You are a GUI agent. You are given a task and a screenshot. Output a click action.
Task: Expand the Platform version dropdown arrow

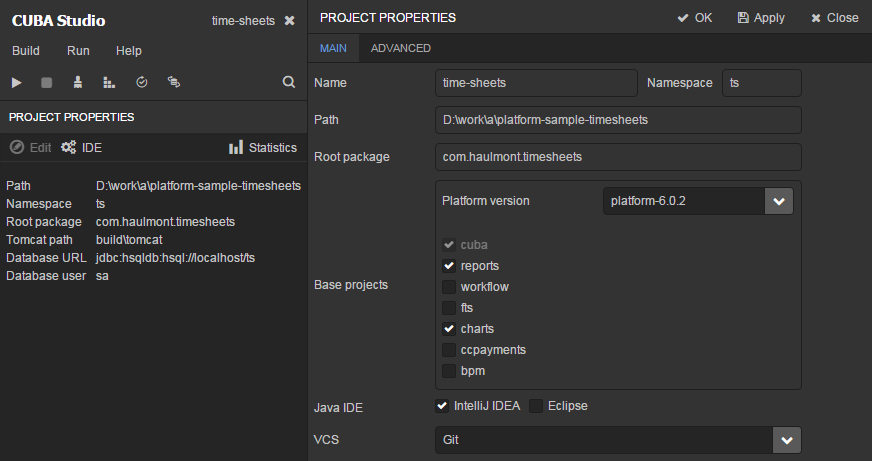click(x=779, y=201)
